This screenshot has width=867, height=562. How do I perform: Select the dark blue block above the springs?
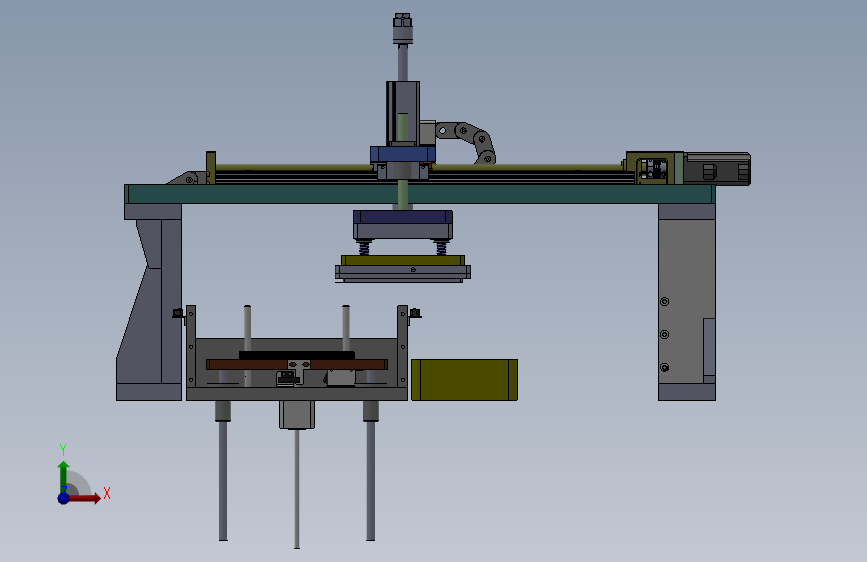click(403, 217)
